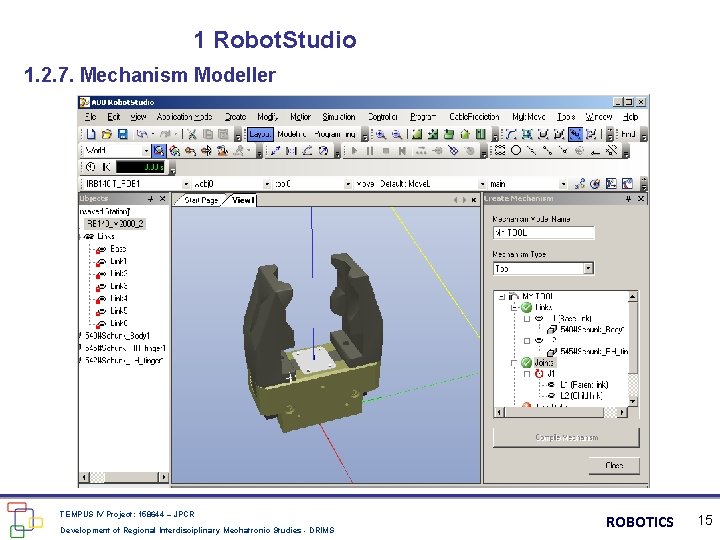
Task: Click the Compile Mechanism button
Action: pos(566,437)
